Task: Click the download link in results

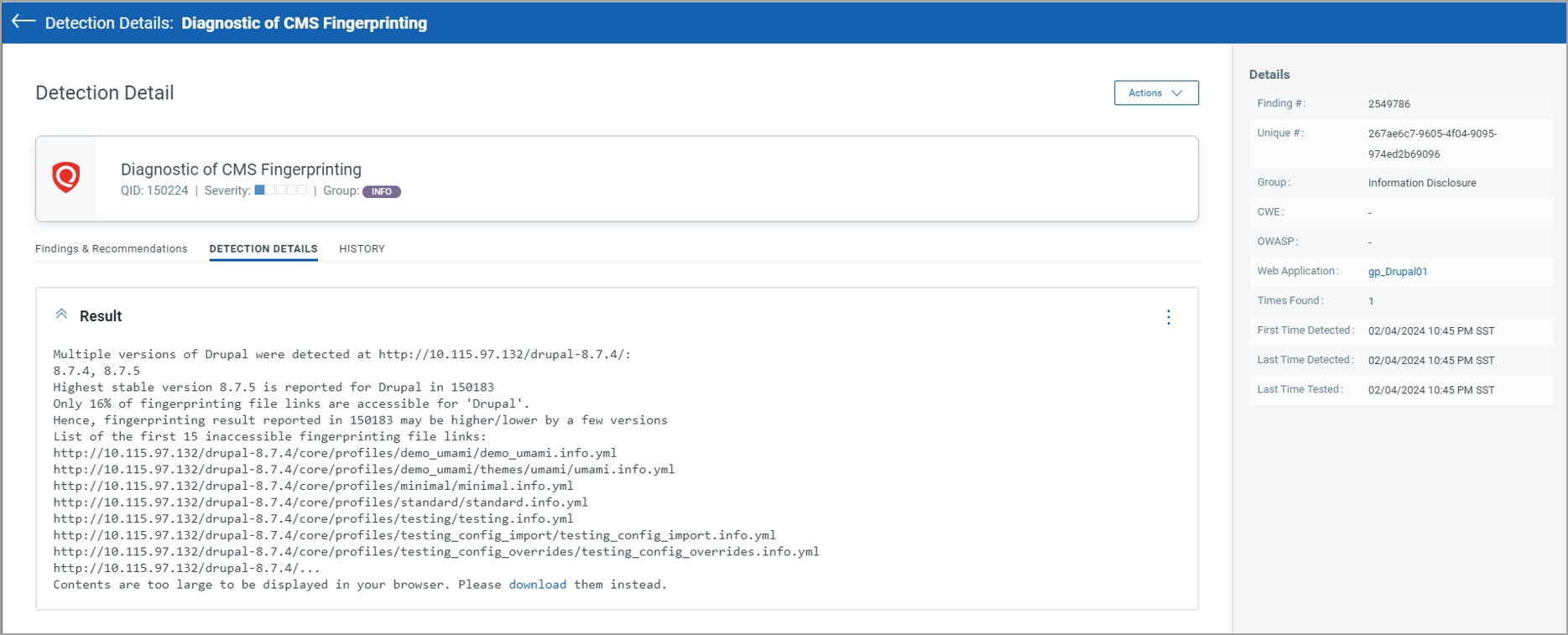Action: tap(537, 585)
